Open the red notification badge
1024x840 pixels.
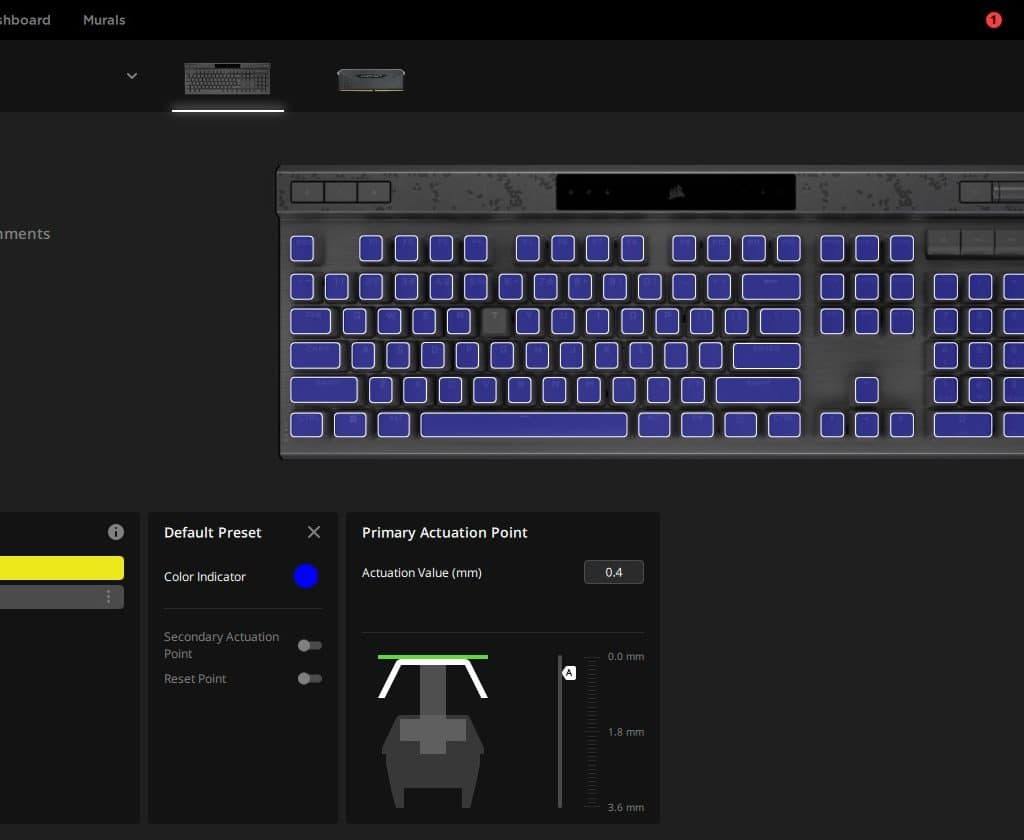coord(993,20)
